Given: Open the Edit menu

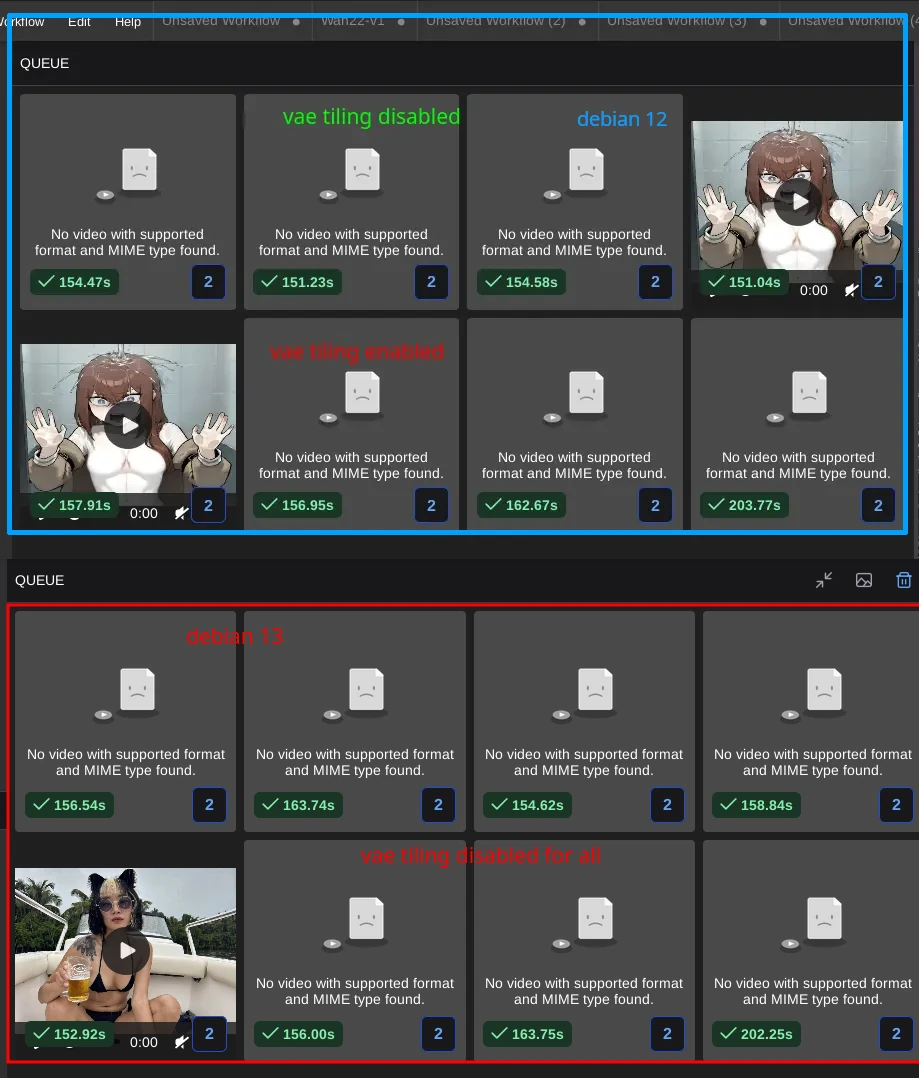Looking at the screenshot, I should click(79, 21).
